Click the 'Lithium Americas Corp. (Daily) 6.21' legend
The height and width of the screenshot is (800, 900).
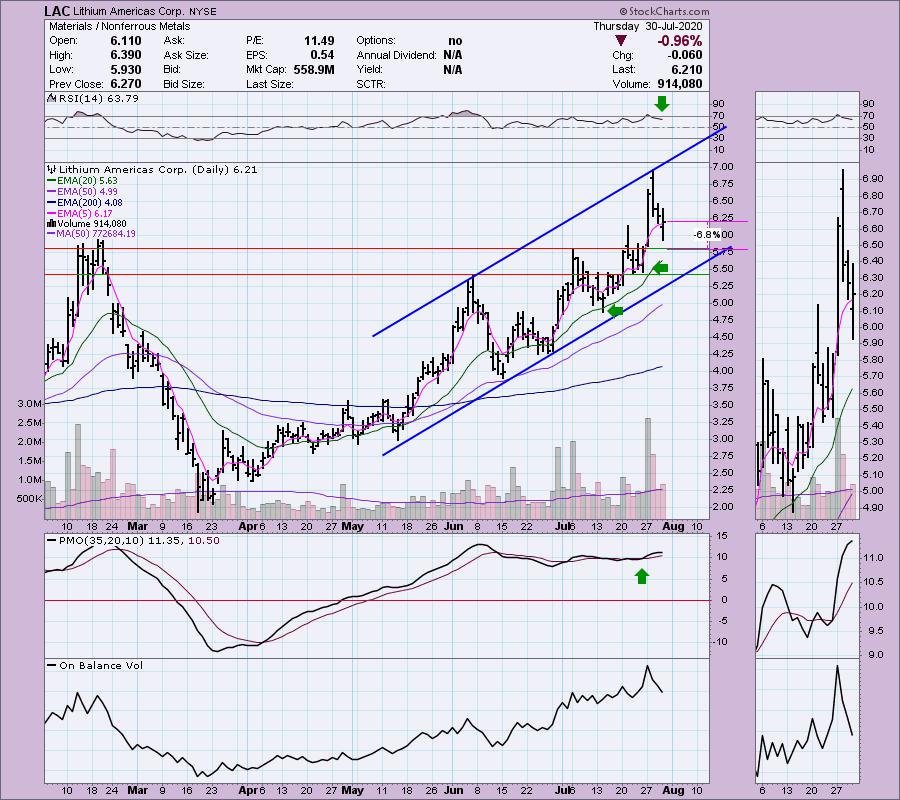coord(158,170)
